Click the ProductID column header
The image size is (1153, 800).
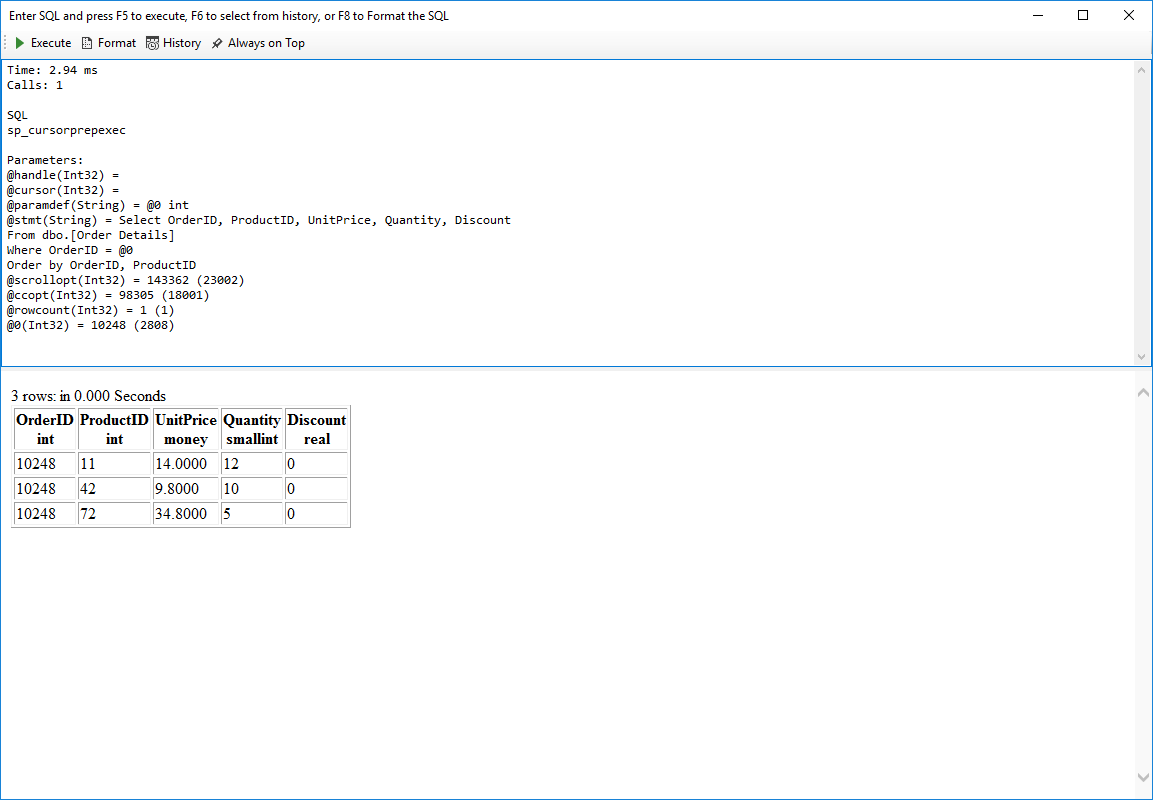114,429
